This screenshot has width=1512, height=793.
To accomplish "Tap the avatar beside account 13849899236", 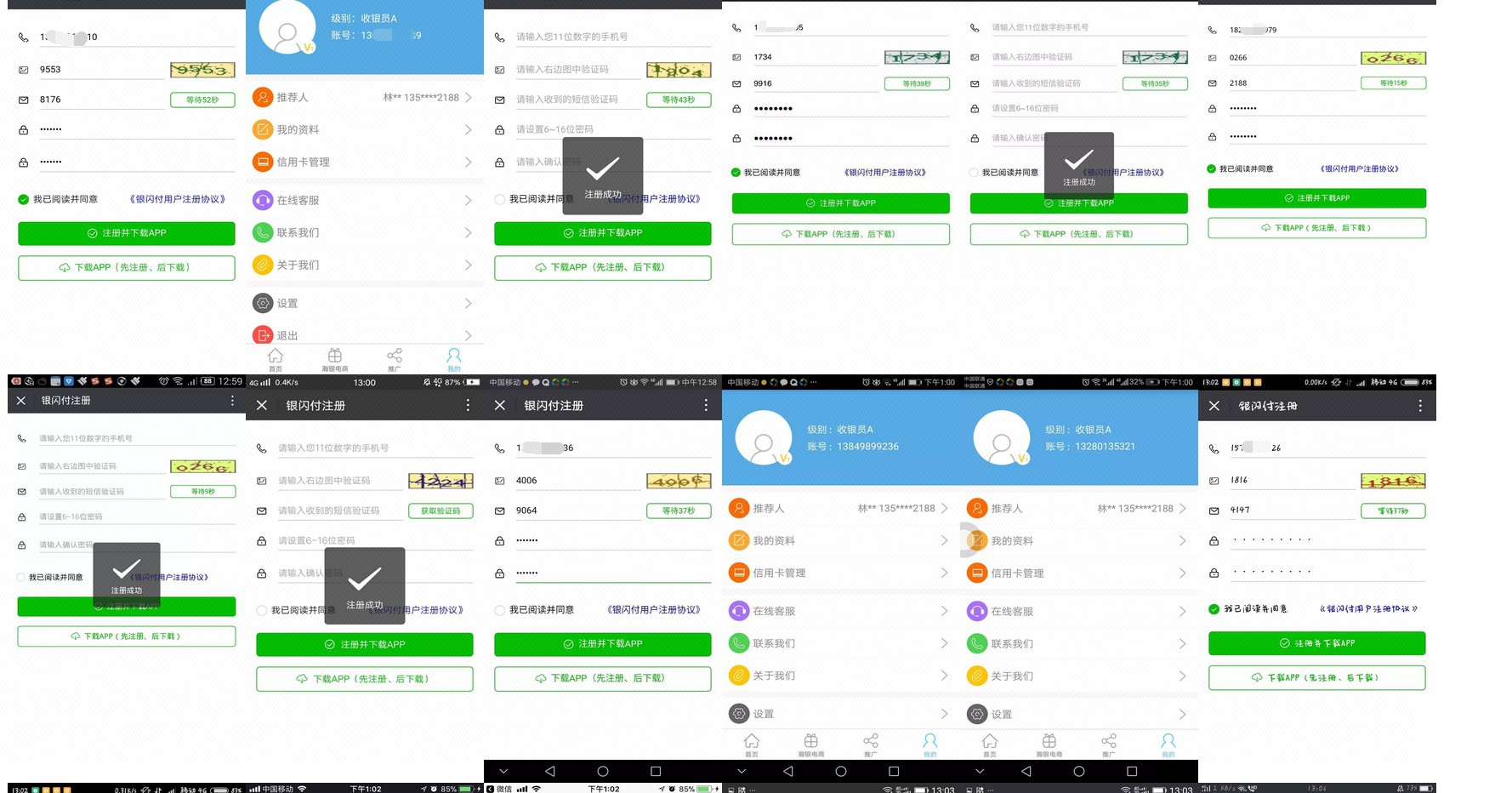I will [x=764, y=438].
